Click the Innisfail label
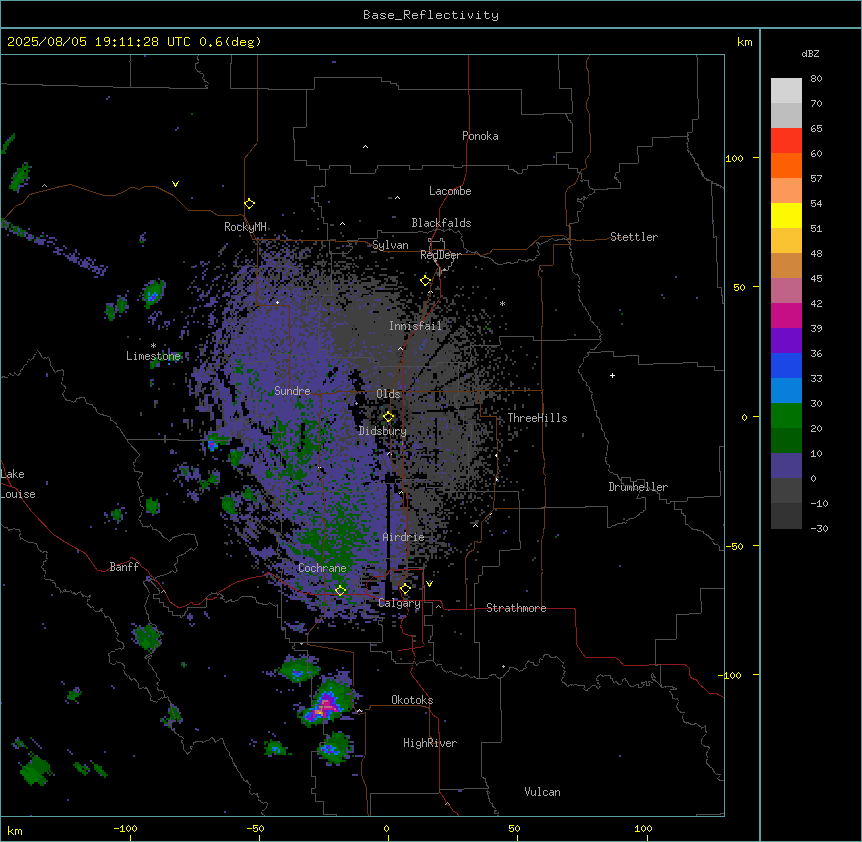This screenshot has width=862, height=842. pyautogui.click(x=415, y=326)
